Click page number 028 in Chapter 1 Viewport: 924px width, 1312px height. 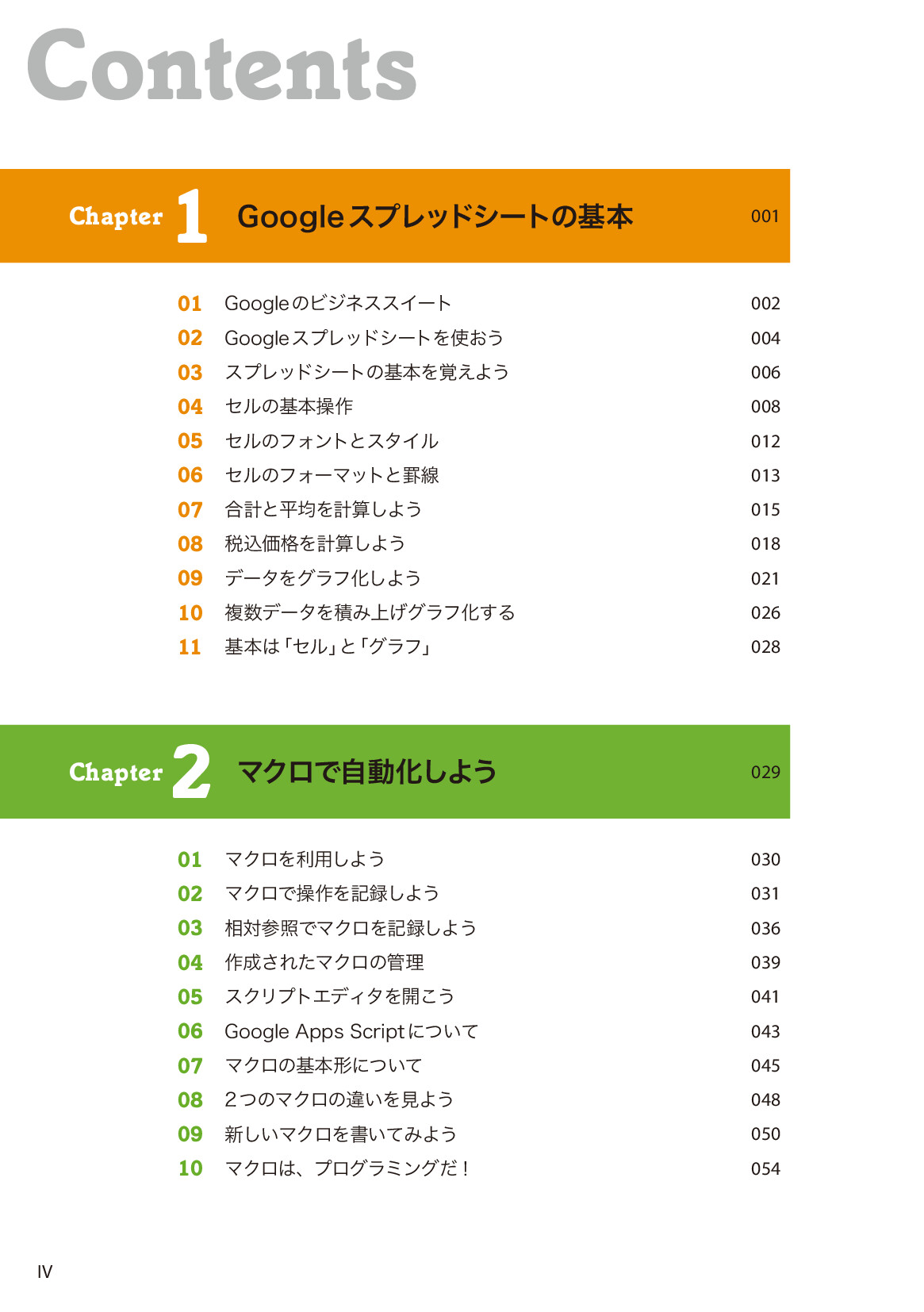pyautogui.click(x=765, y=647)
